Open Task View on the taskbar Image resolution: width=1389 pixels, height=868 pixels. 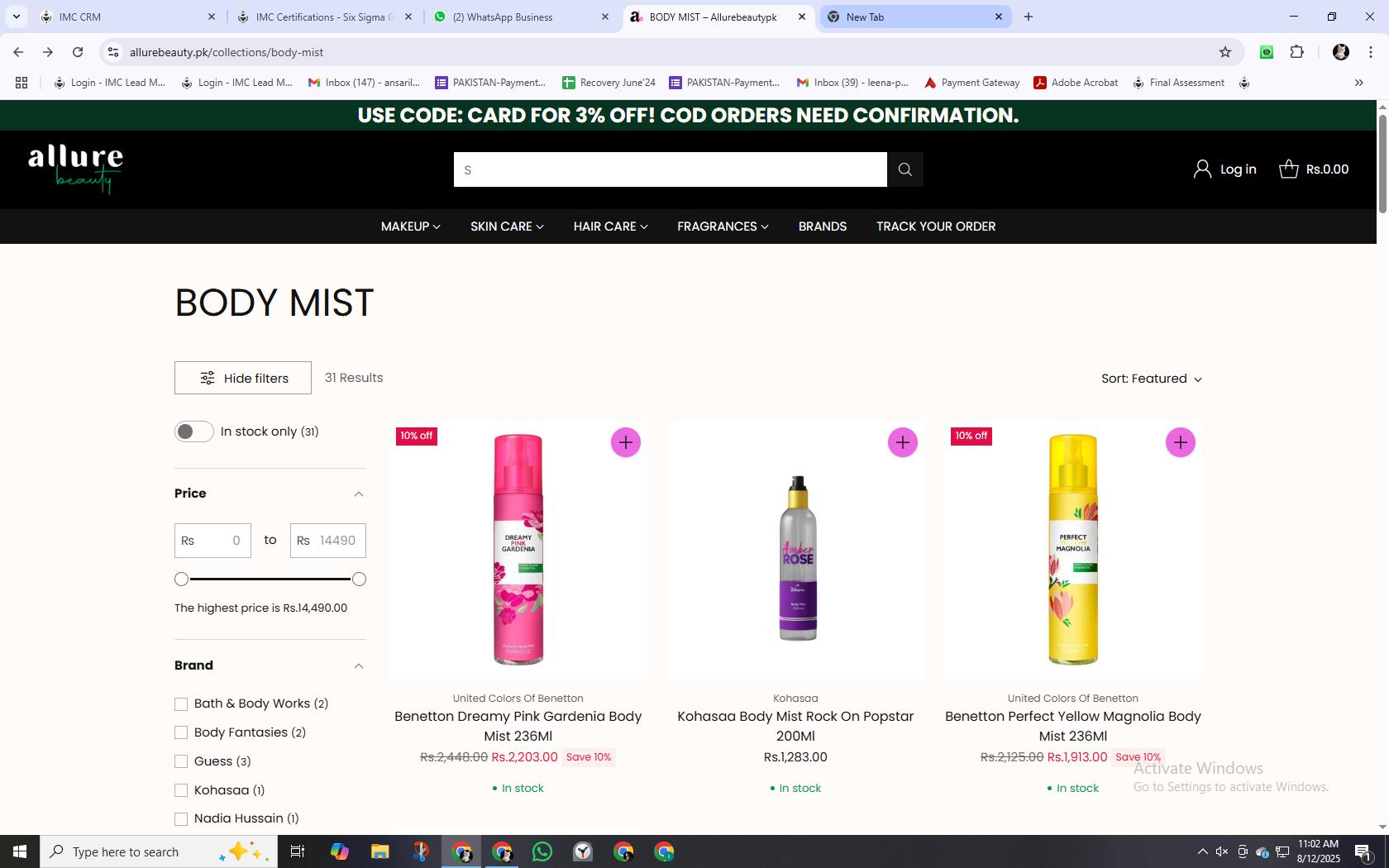click(298, 851)
